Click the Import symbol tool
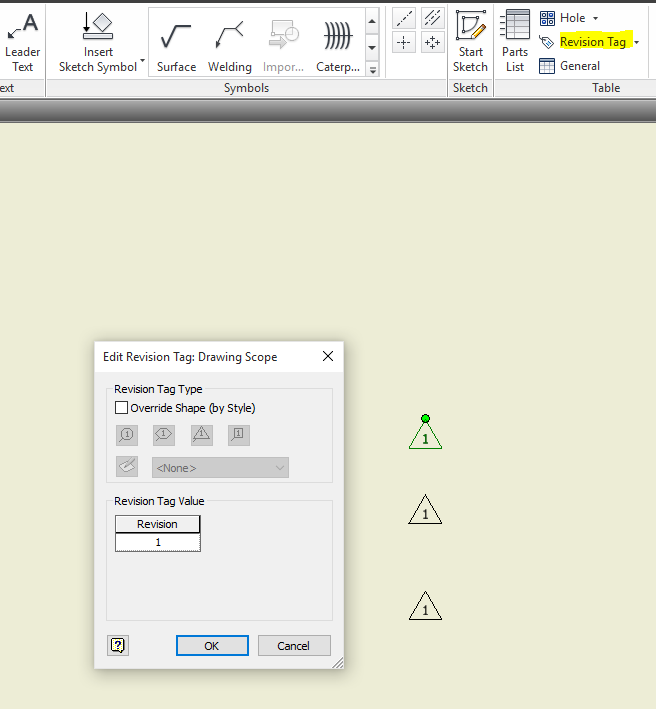656x709 pixels. [283, 48]
